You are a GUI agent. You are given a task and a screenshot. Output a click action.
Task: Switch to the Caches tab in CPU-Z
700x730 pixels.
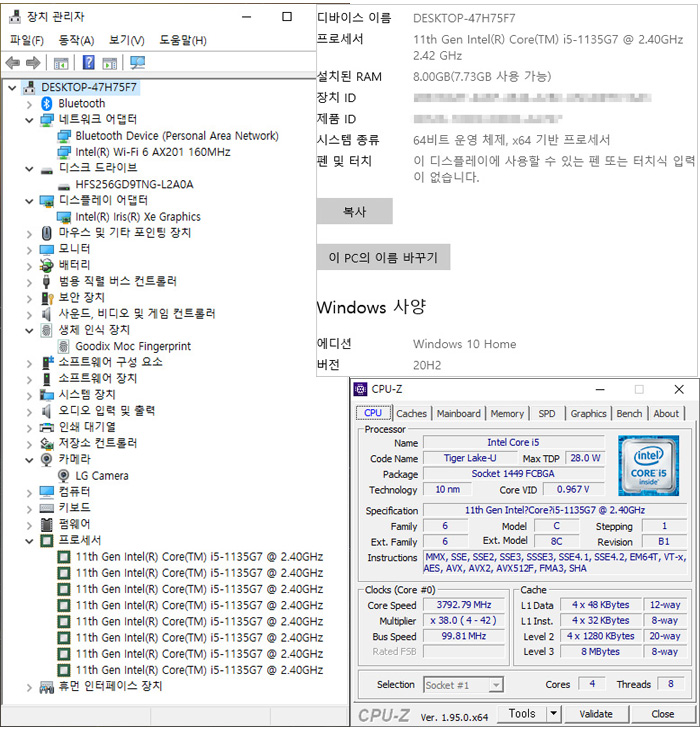pyautogui.click(x=411, y=413)
